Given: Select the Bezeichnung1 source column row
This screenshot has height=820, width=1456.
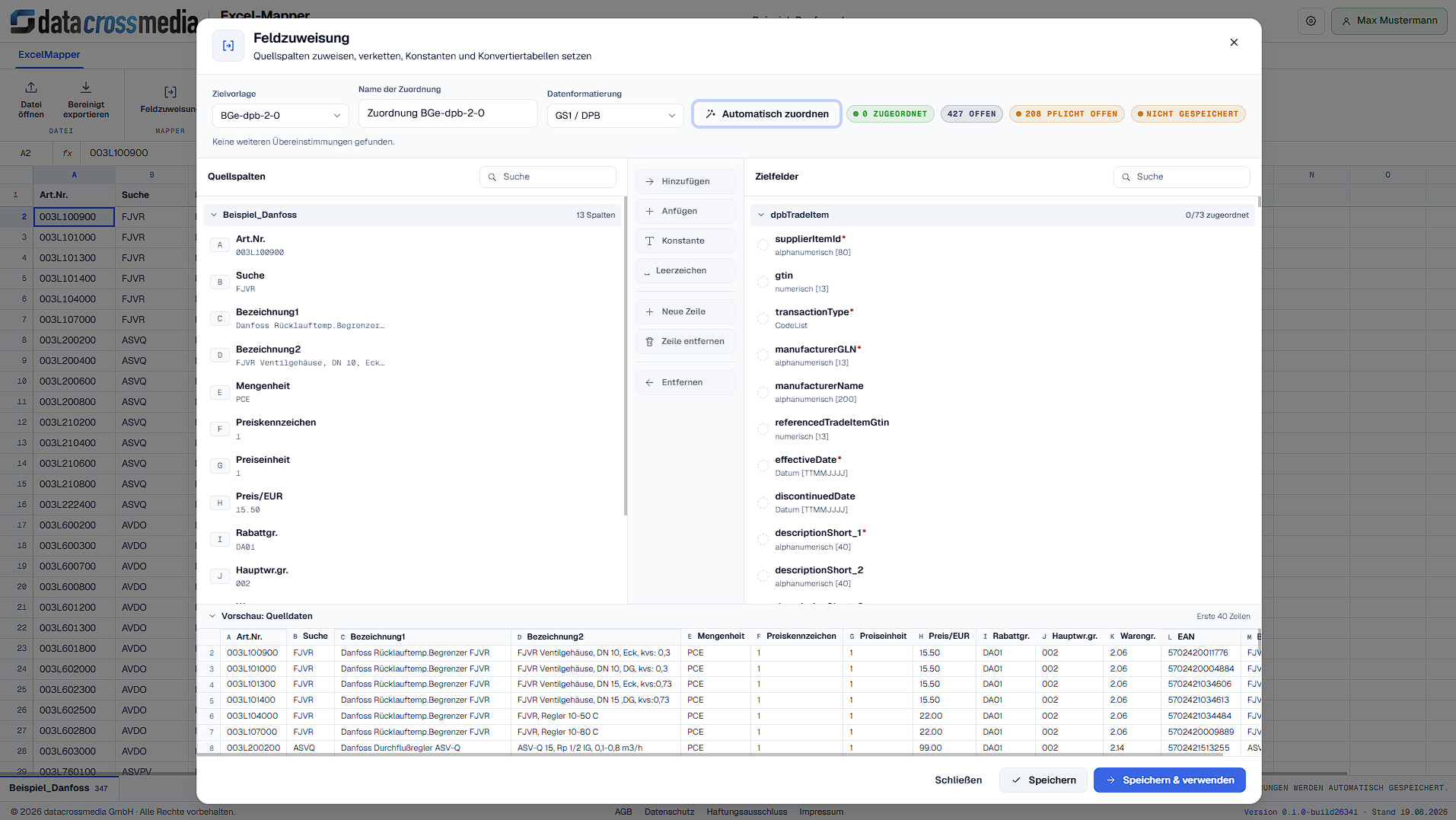Looking at the screenshot, I should [413, 318].
